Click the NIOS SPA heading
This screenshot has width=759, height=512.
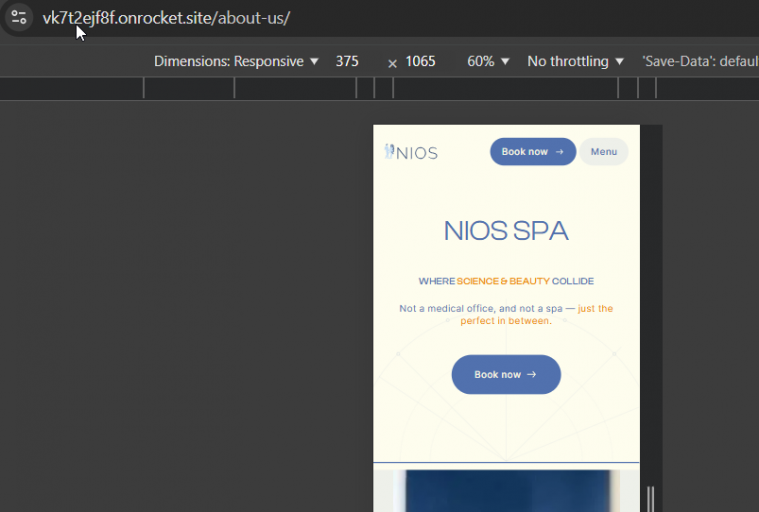(506, 231)
